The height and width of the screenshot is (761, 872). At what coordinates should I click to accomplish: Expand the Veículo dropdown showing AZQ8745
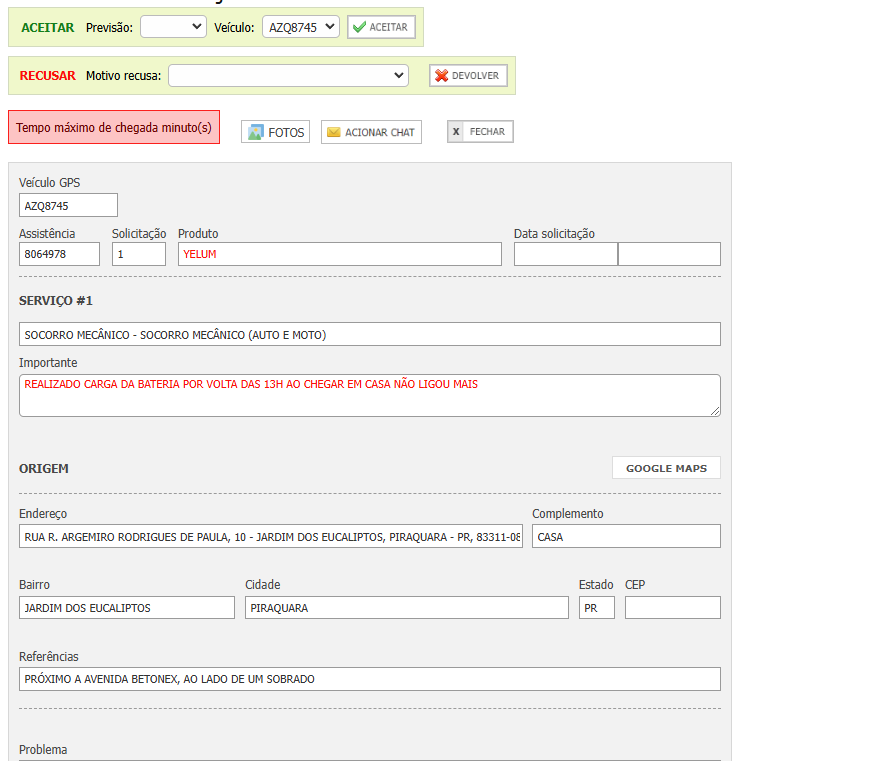300,27
